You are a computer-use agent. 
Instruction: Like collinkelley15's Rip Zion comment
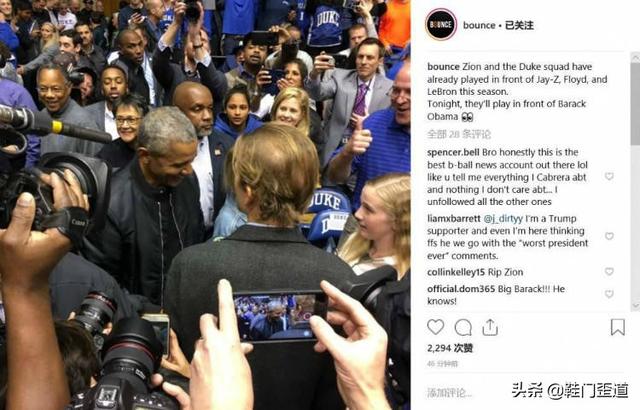(609, 272)
